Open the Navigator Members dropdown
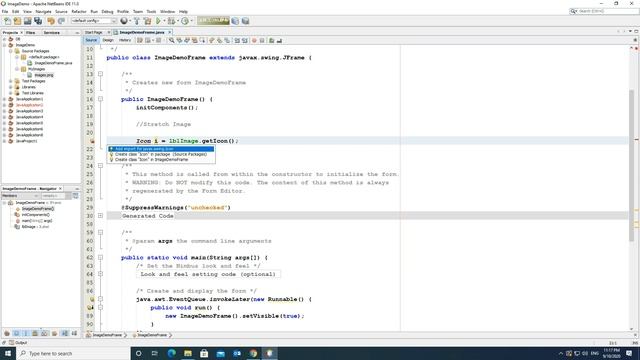 pos(20,196)
